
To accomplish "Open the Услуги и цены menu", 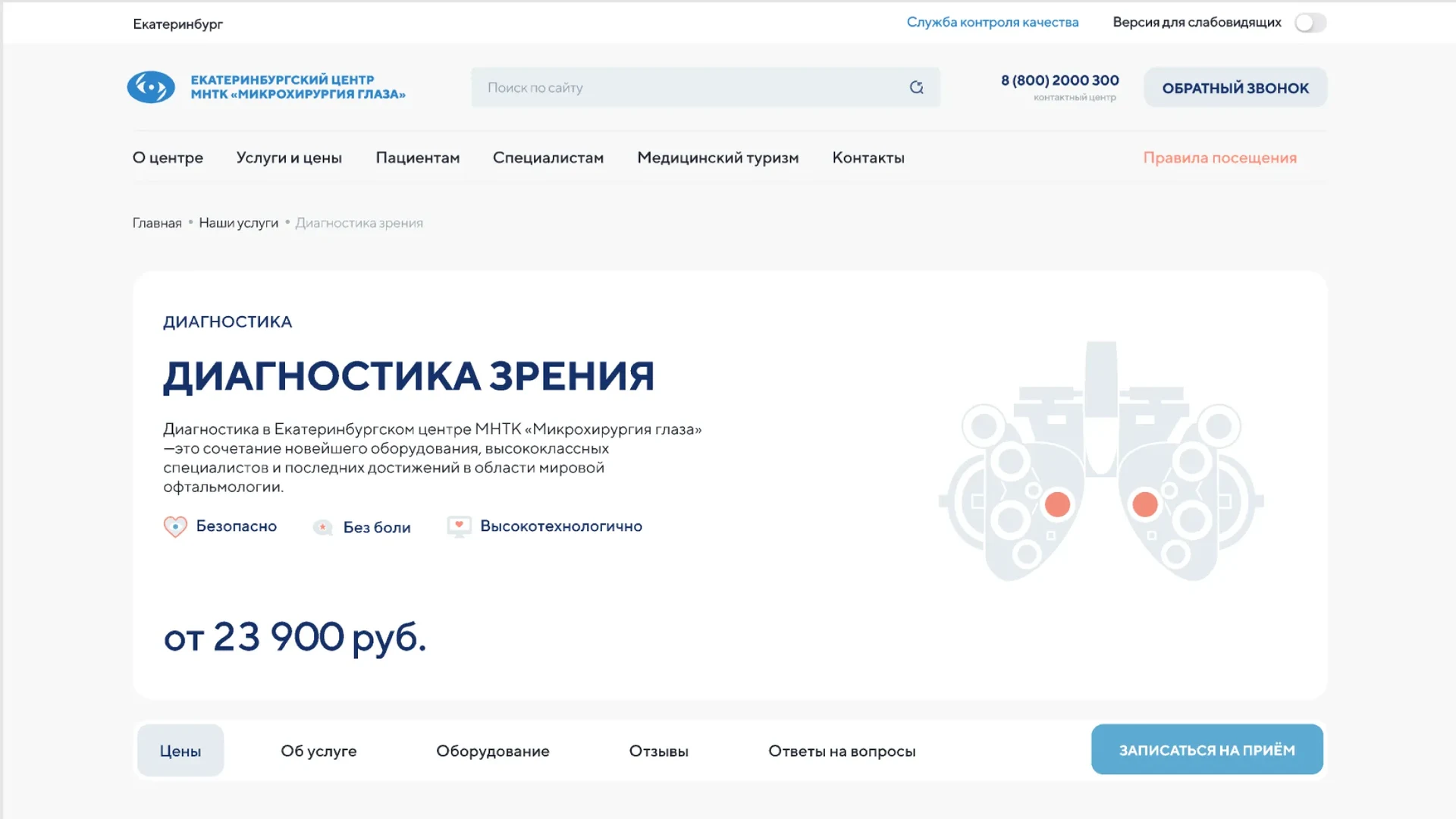I will click(289, 158).
